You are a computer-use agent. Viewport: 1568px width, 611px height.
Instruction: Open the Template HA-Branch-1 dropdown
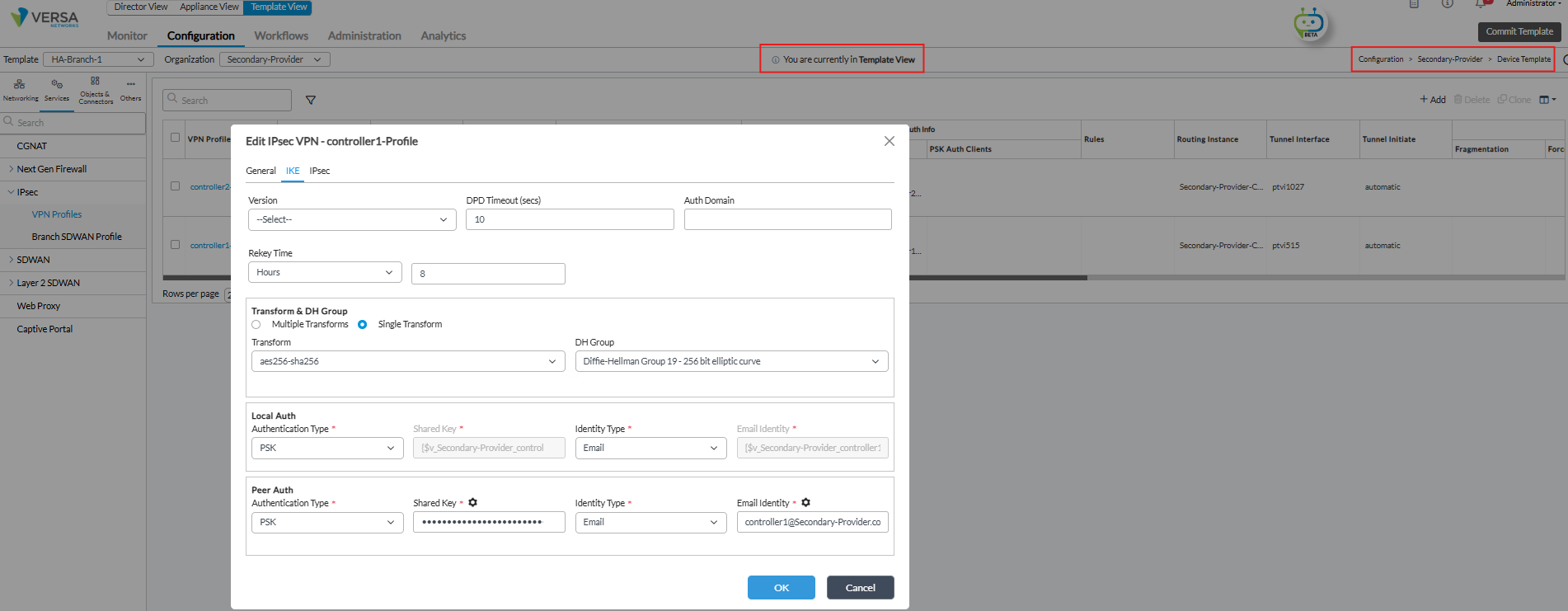click(98, 59)
